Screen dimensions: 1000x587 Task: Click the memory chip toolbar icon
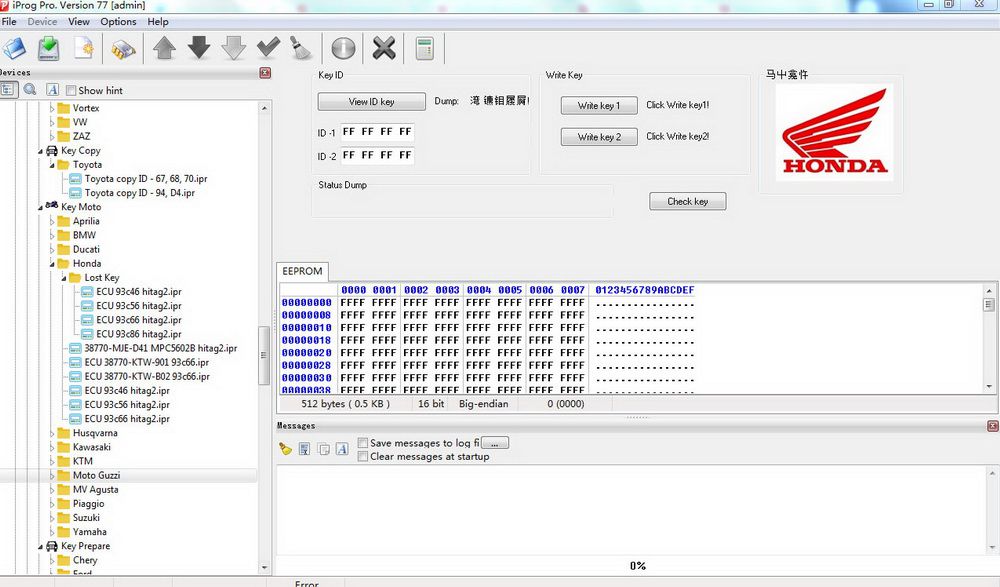pyautogui.click(x=123, y=48)
